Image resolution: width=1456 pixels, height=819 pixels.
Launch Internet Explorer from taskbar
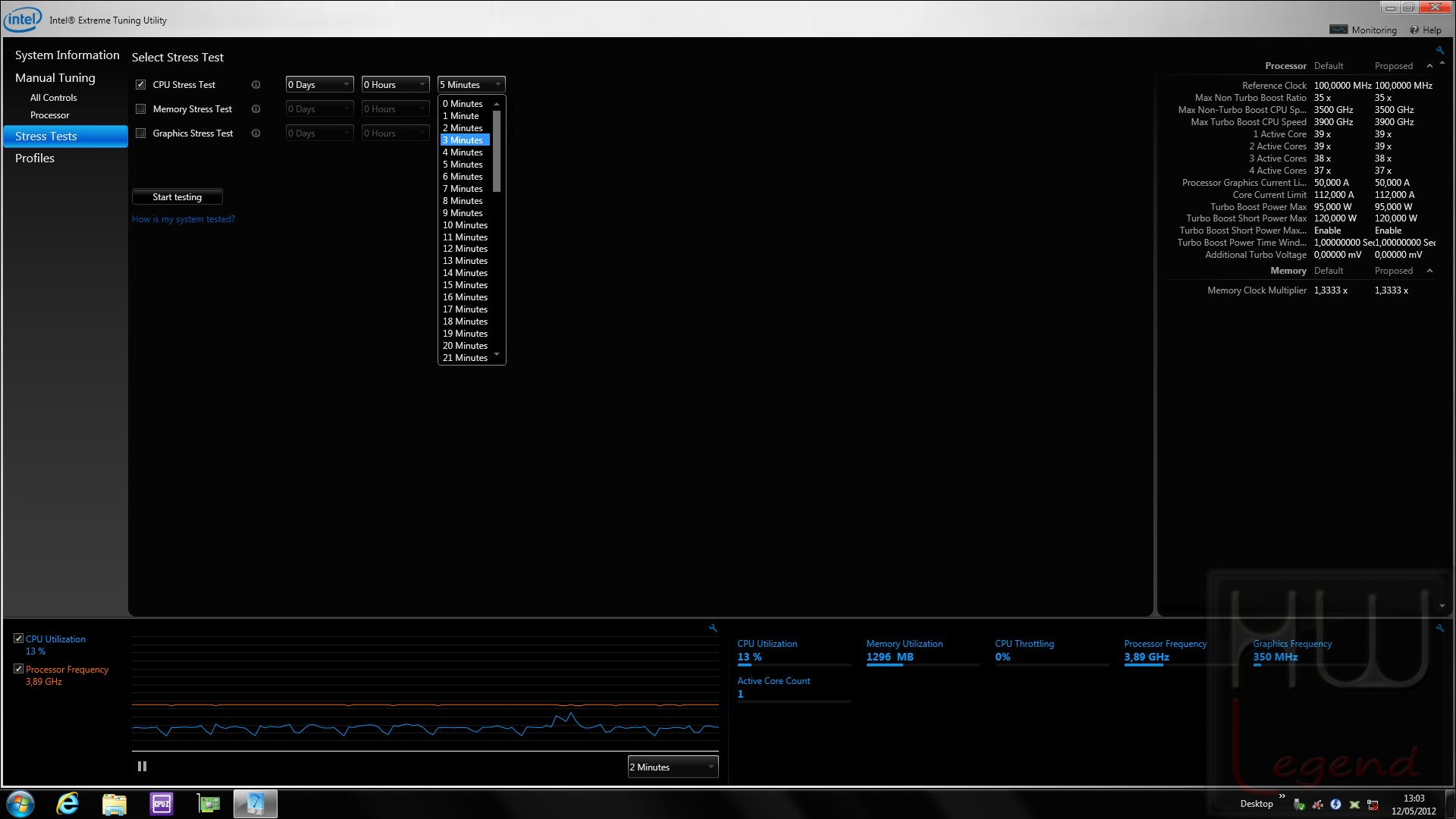click(x=68, y=804)
